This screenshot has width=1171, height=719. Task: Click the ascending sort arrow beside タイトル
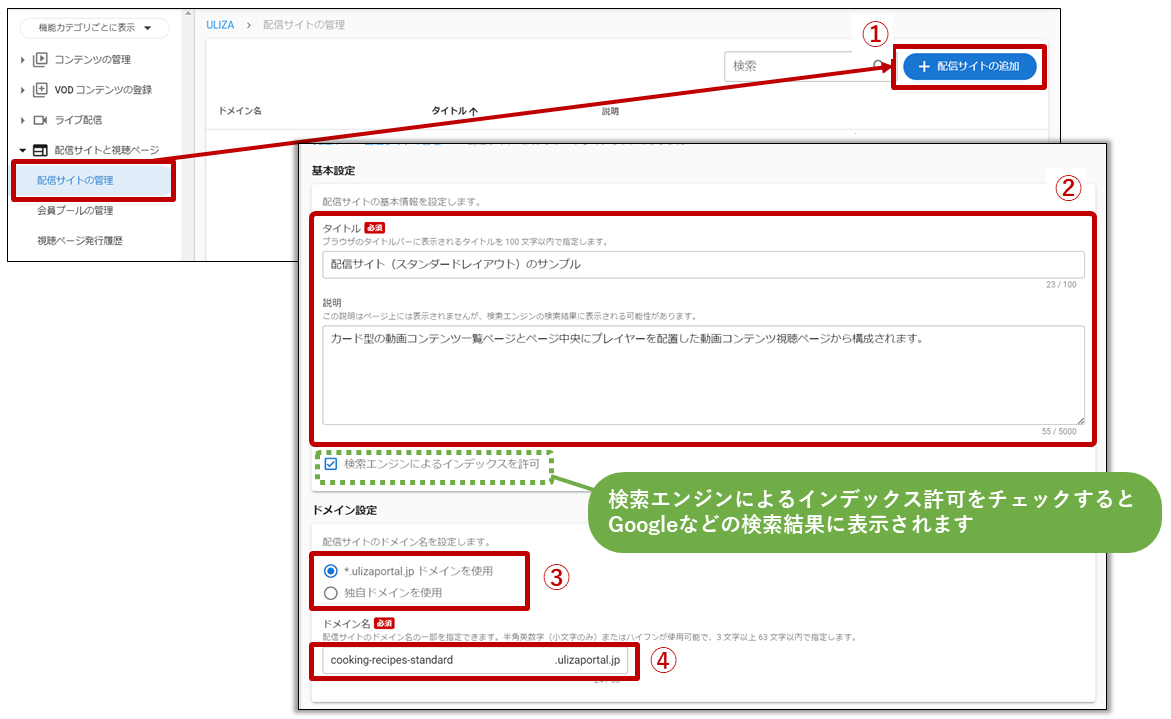point(474,111)
